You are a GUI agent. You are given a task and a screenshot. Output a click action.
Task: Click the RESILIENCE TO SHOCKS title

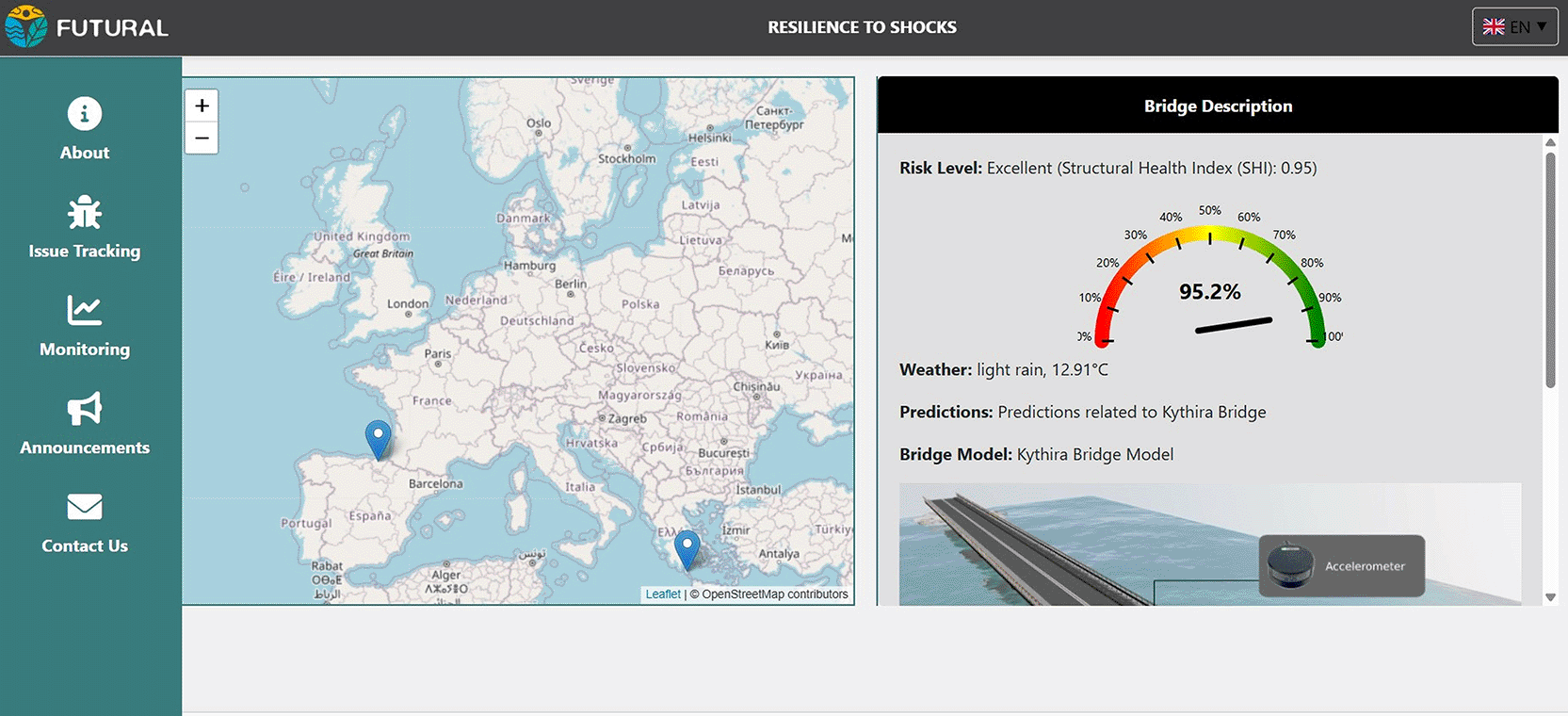(862, 27)
